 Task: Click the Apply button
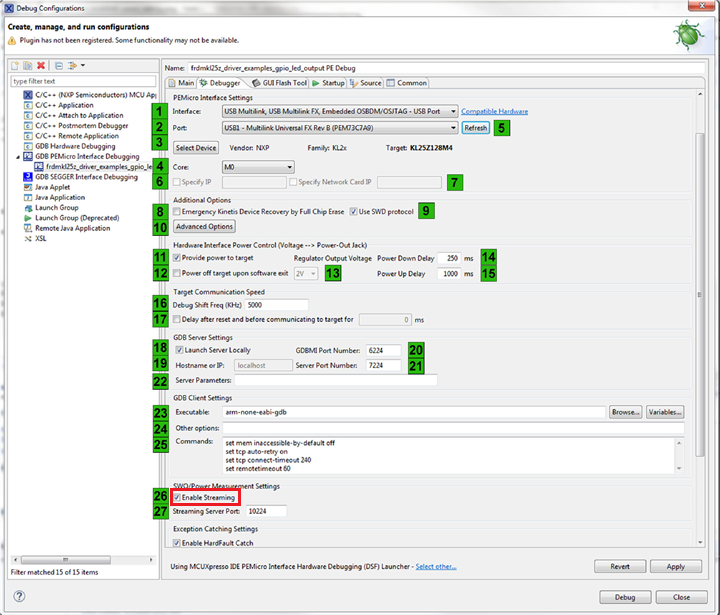coord(675,567)
